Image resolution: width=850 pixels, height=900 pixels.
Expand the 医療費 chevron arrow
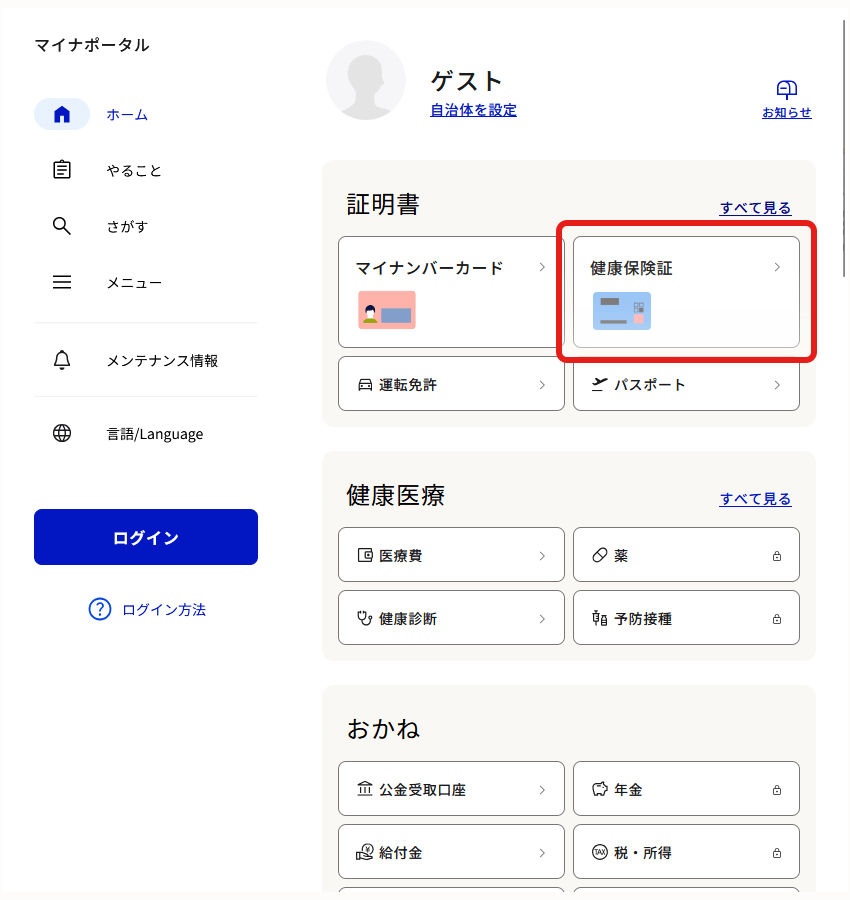[542, 556]
